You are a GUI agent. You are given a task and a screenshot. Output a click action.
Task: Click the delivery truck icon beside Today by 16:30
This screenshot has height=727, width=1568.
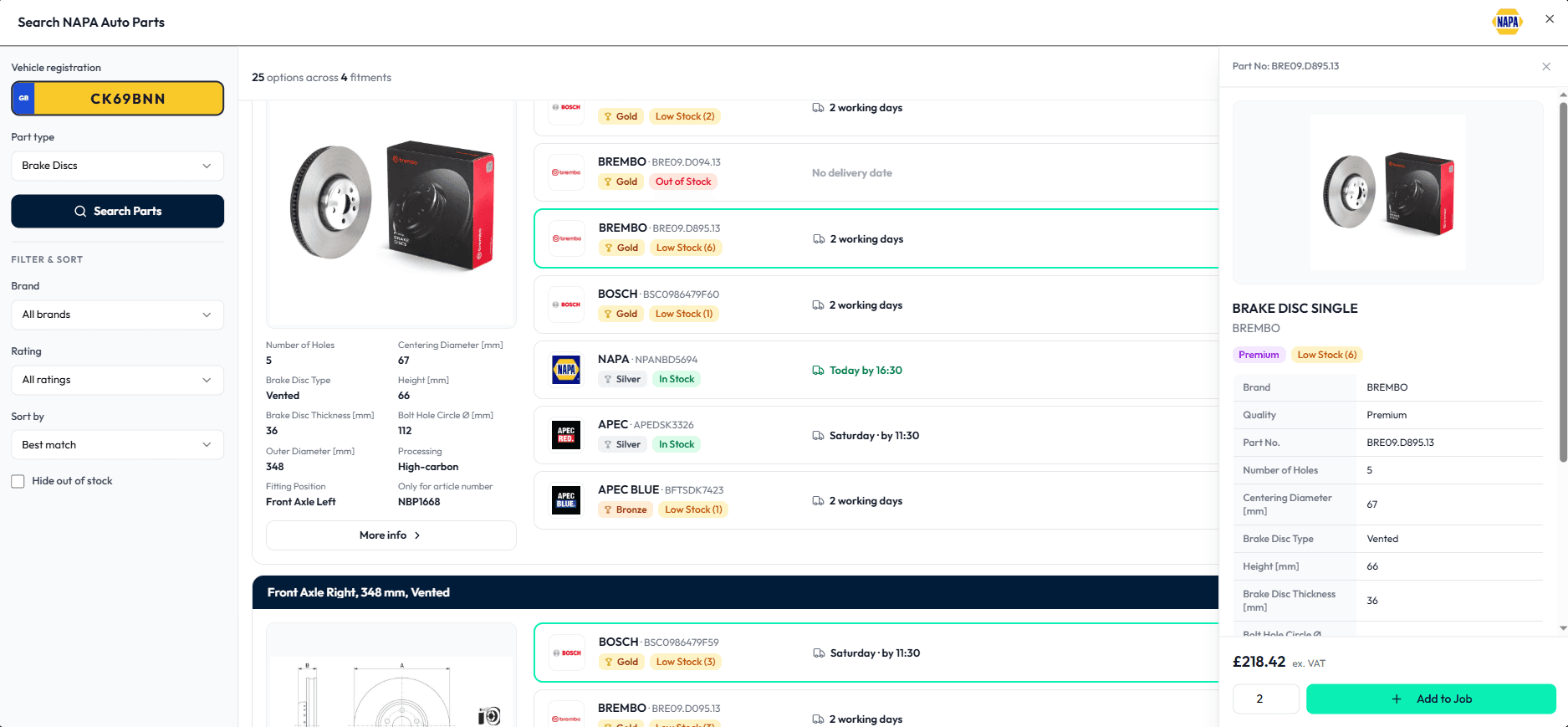click(x=818, y=371)
